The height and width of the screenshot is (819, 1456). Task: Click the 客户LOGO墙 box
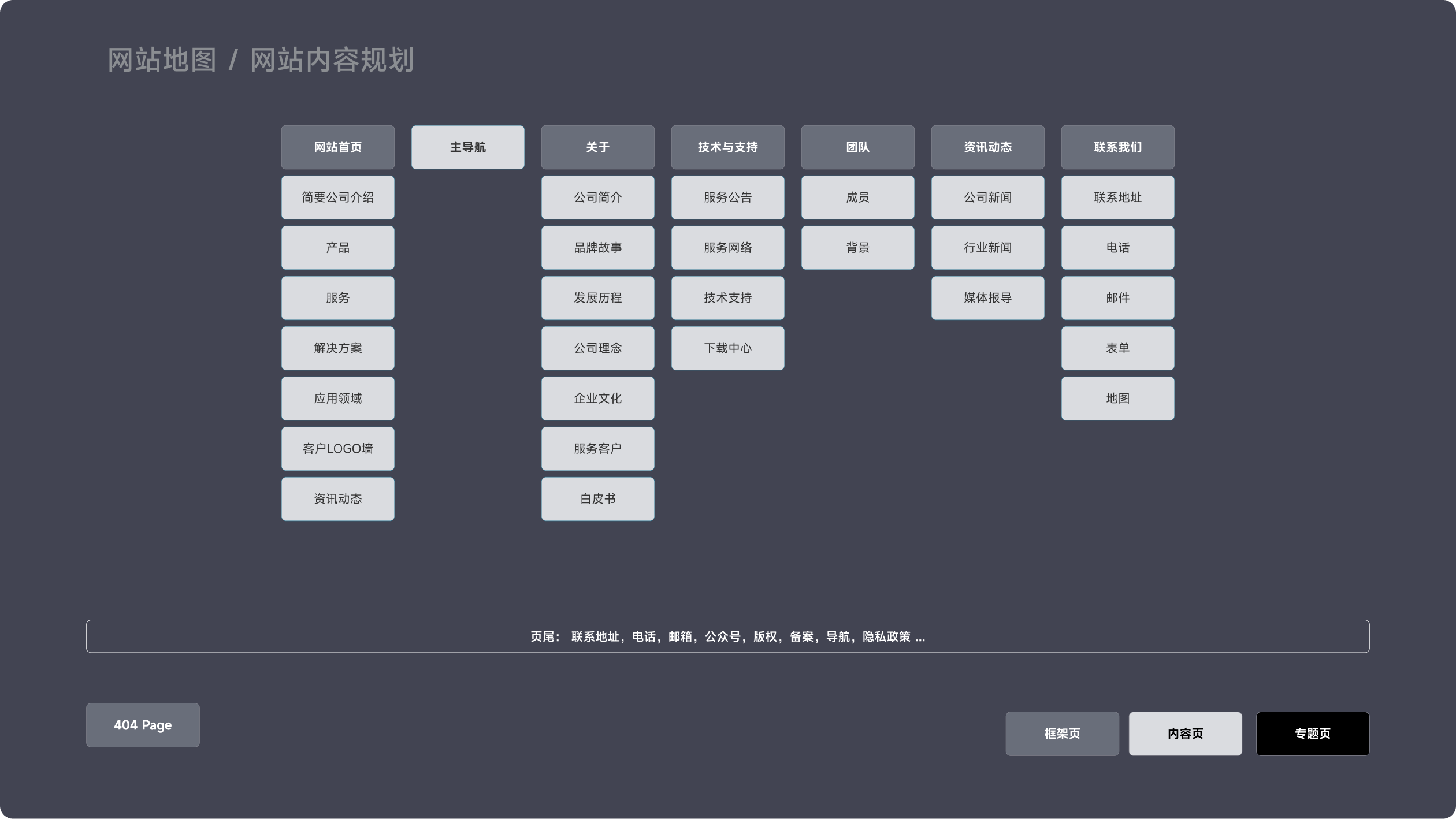(x=337, y=448)
